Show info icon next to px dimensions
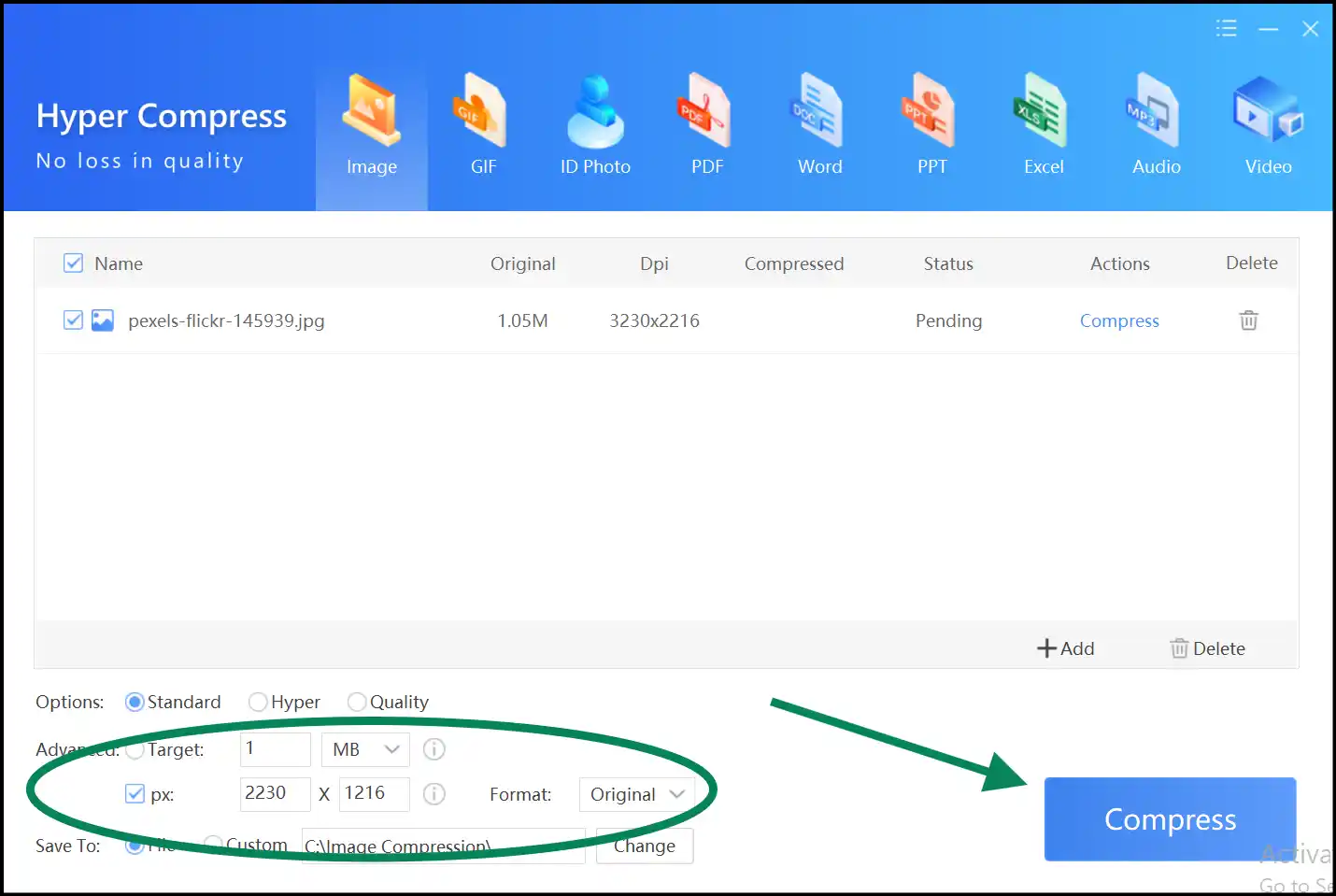Image resolution: width=1336 pixels, height=896 pixels. (x=434, y=794)
